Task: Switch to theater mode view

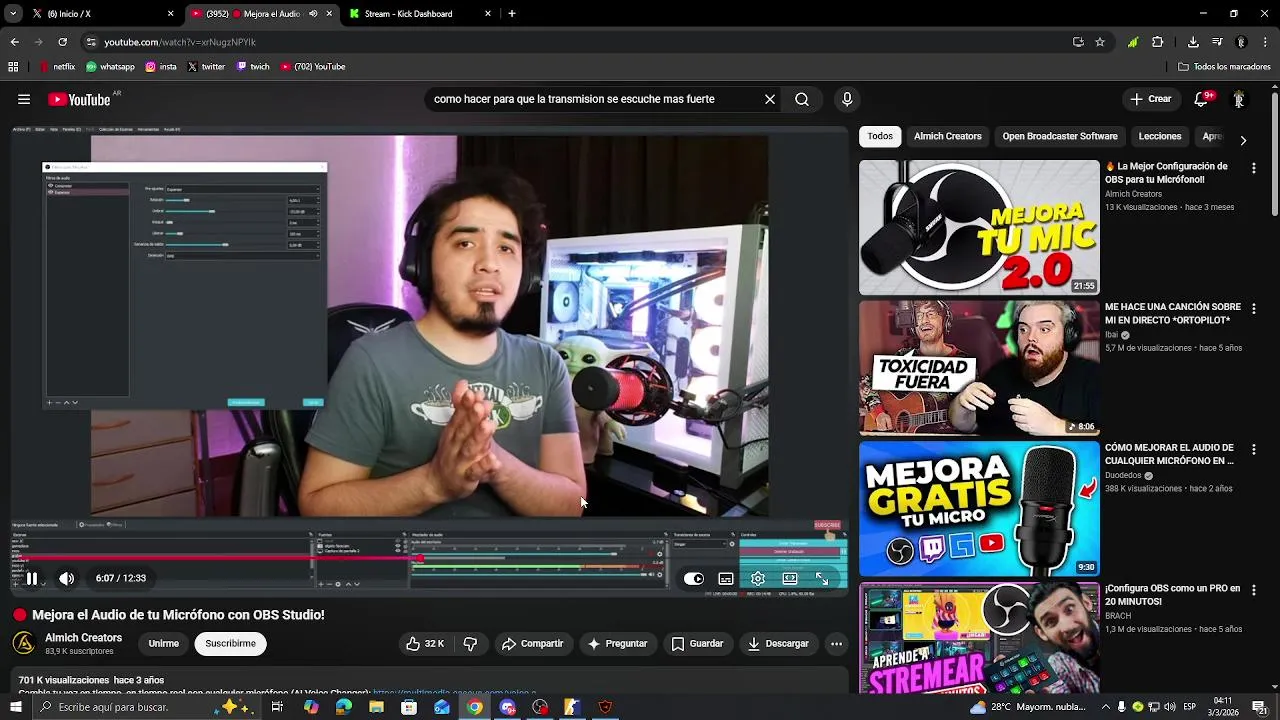Action: [x=790, y=578]
